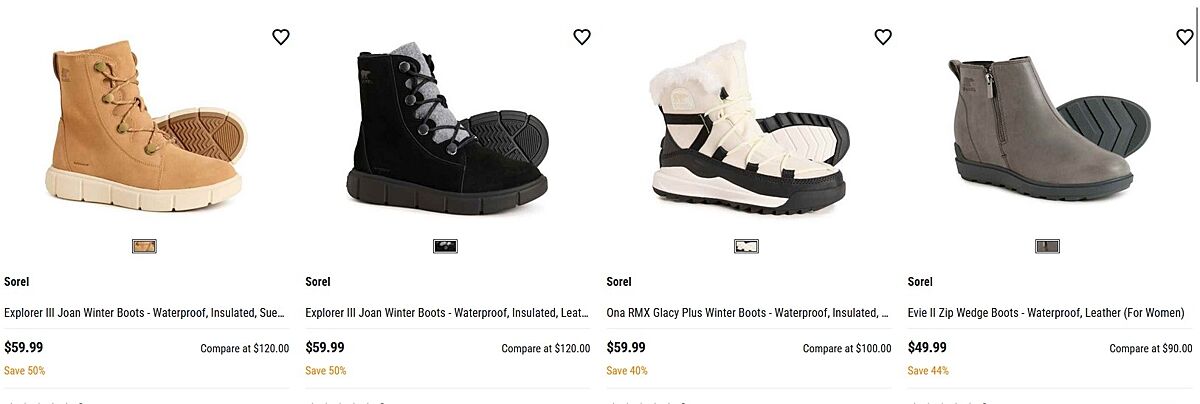Open Explorer III Joan Winter Boots Suede title link
The width and height of the screenshot is (1200, 404).
click(145, 313)
